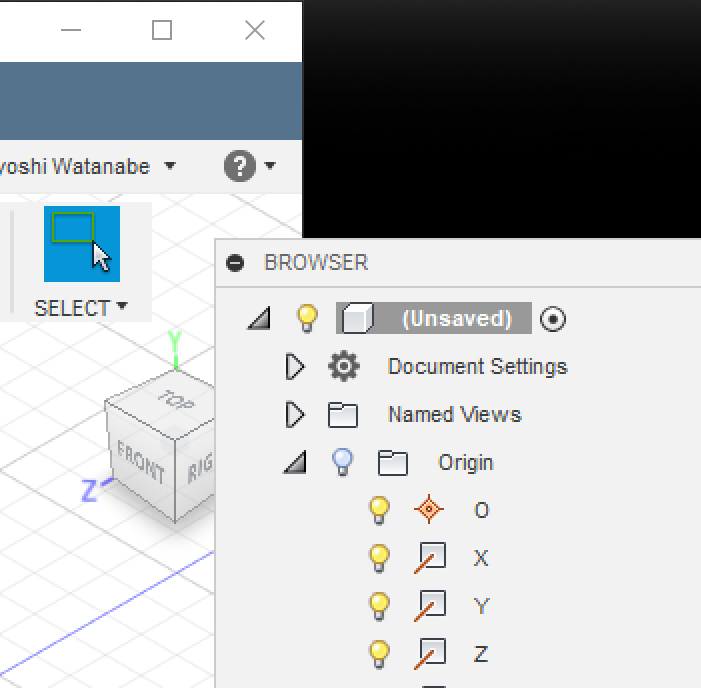Select the Origin tree item
Screen dimensions: 701x688
[465, 463]
